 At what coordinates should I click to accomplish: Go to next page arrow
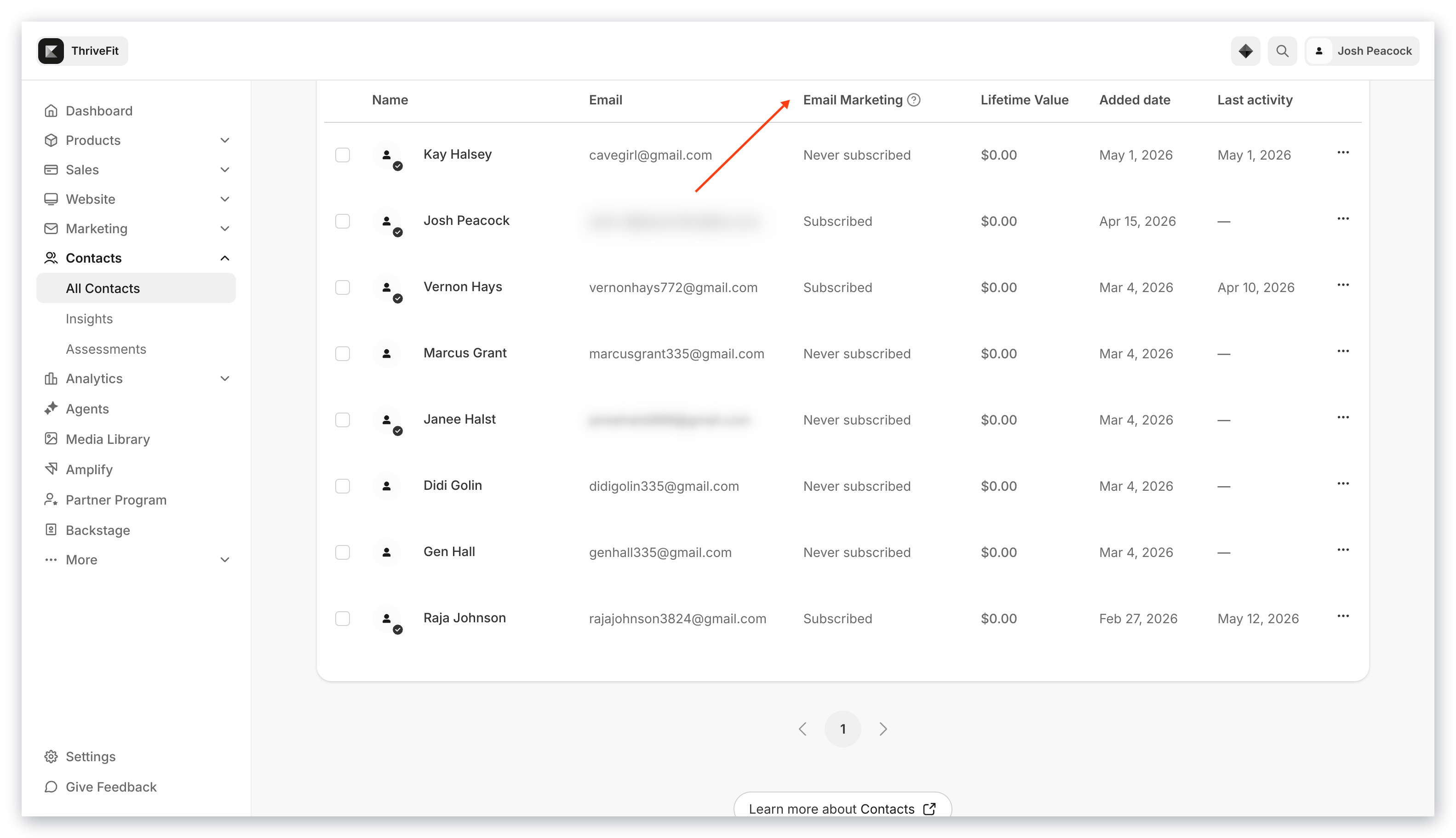point(883,729)
